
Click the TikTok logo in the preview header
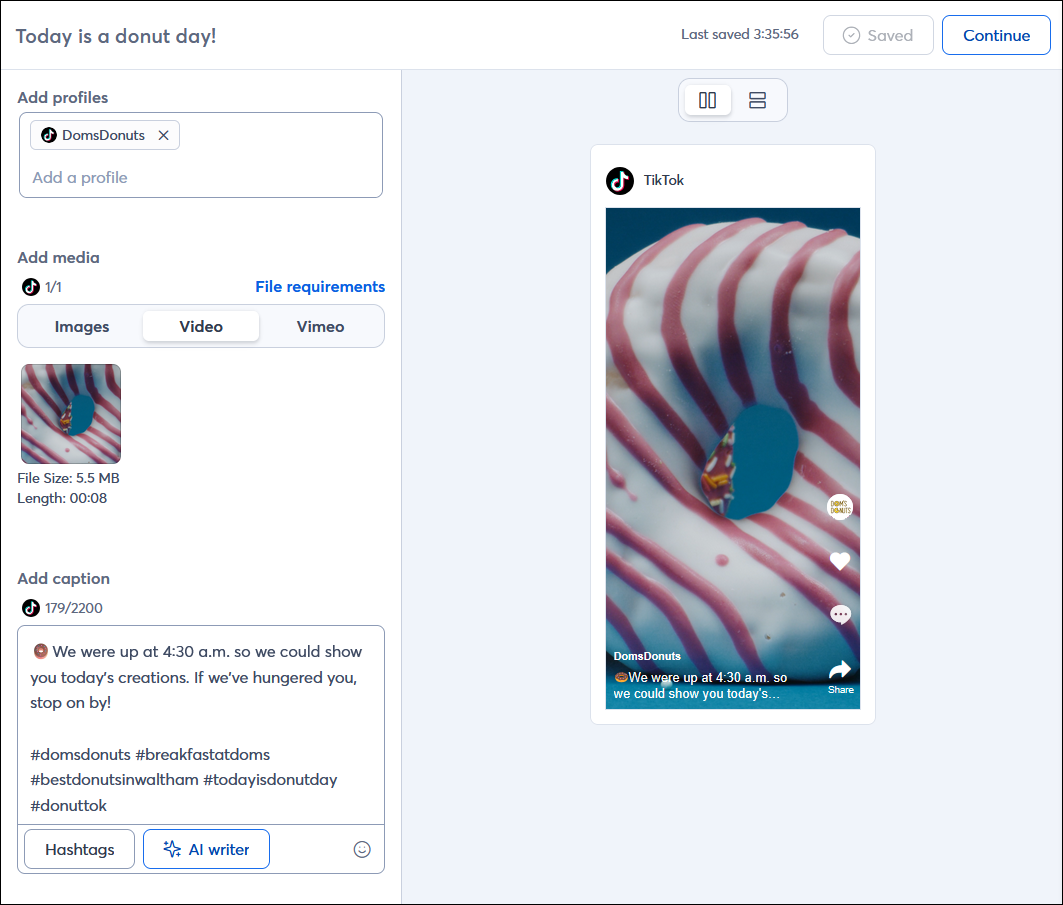pos(620,181)
